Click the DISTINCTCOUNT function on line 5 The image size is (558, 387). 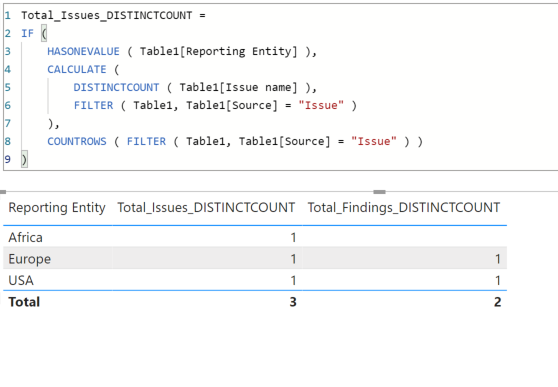(x=116, y=87)
